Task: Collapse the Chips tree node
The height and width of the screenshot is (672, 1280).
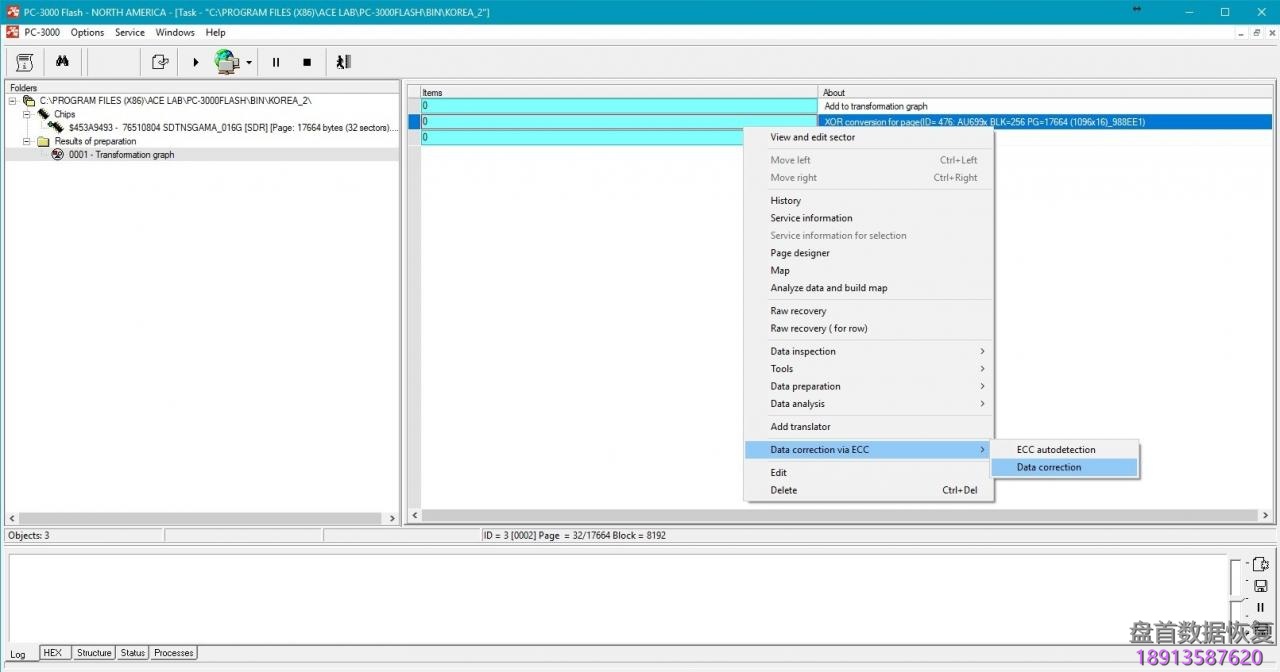Action: click(x=28, y=114)
